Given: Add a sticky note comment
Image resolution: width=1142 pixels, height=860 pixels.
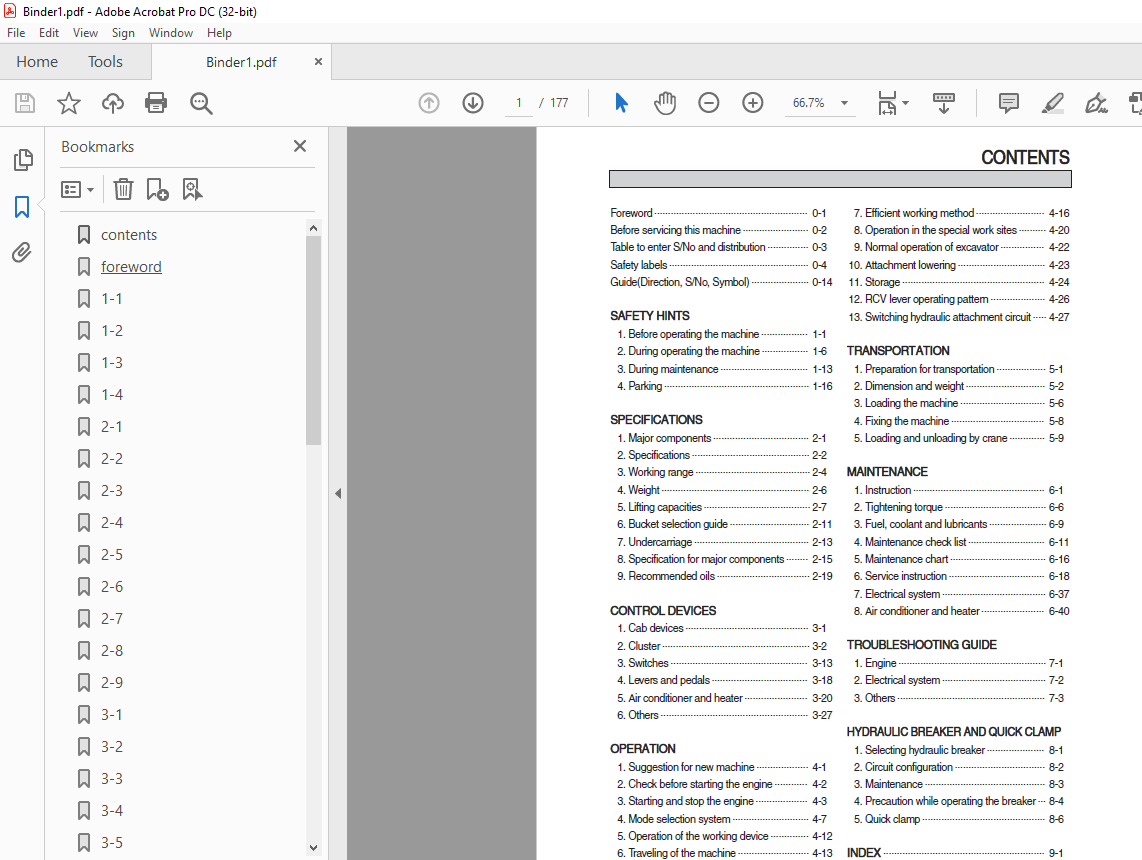Looking at the screenshot, I should [x=1009, y=103].
